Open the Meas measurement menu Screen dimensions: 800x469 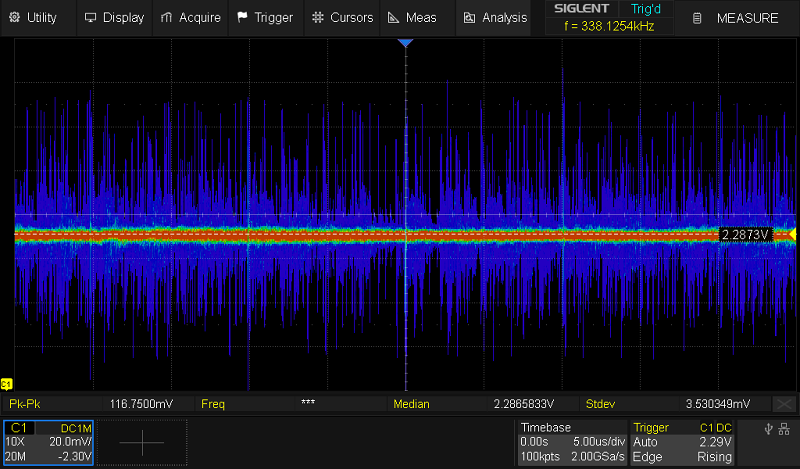[412, 17]
